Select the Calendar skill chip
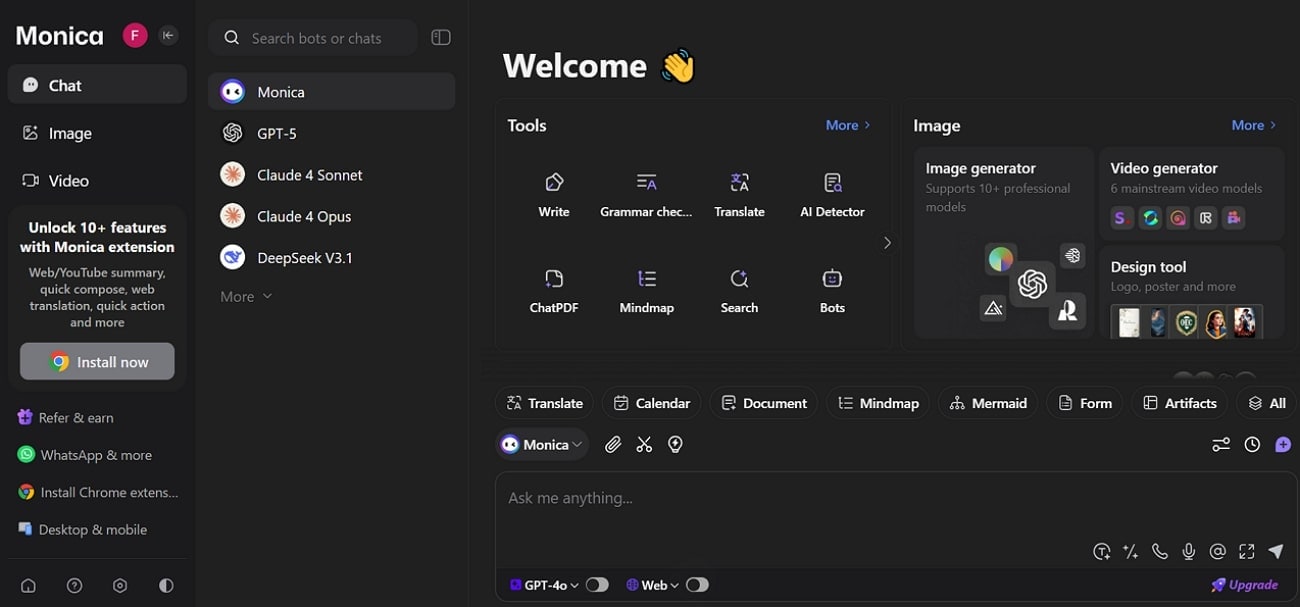 point(651,403)
